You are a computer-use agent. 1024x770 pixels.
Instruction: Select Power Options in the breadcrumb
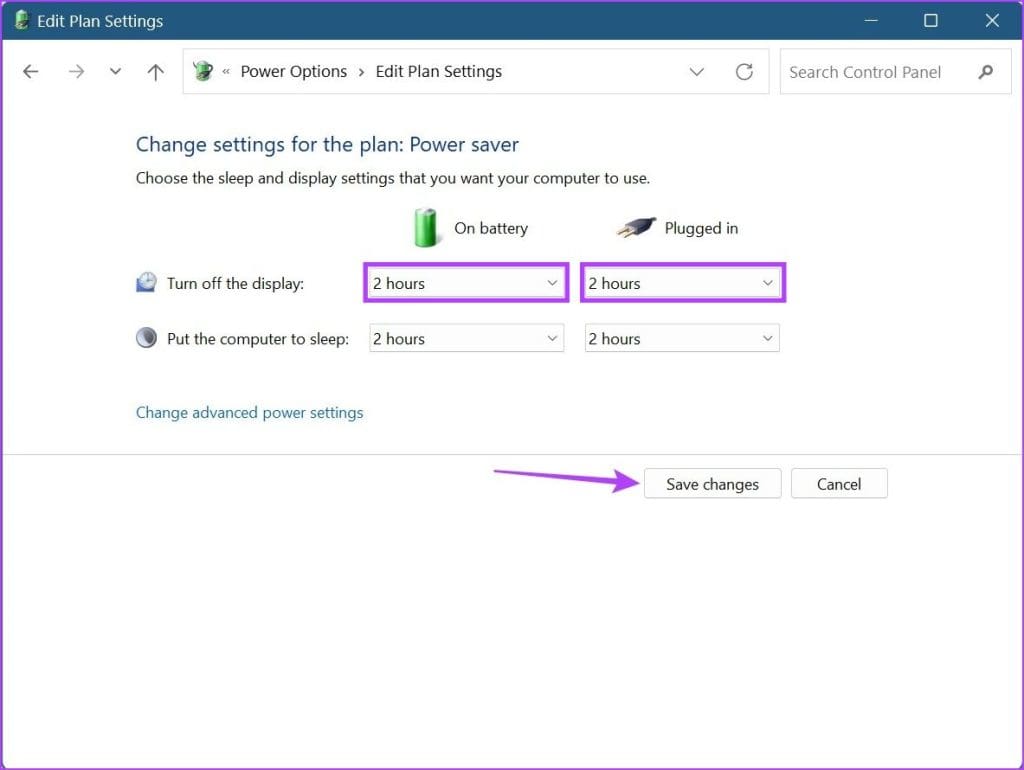(293, 71)
